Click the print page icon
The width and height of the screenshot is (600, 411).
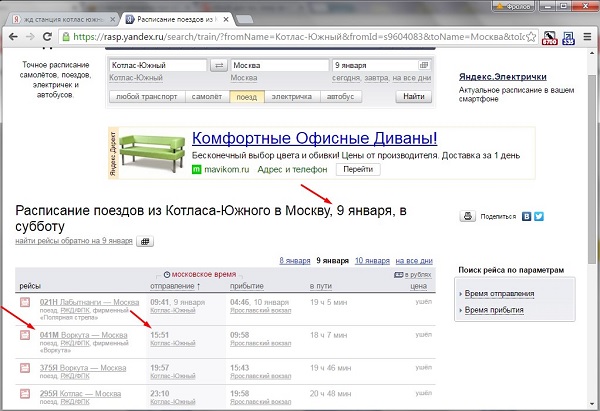(x=468, y=216)
